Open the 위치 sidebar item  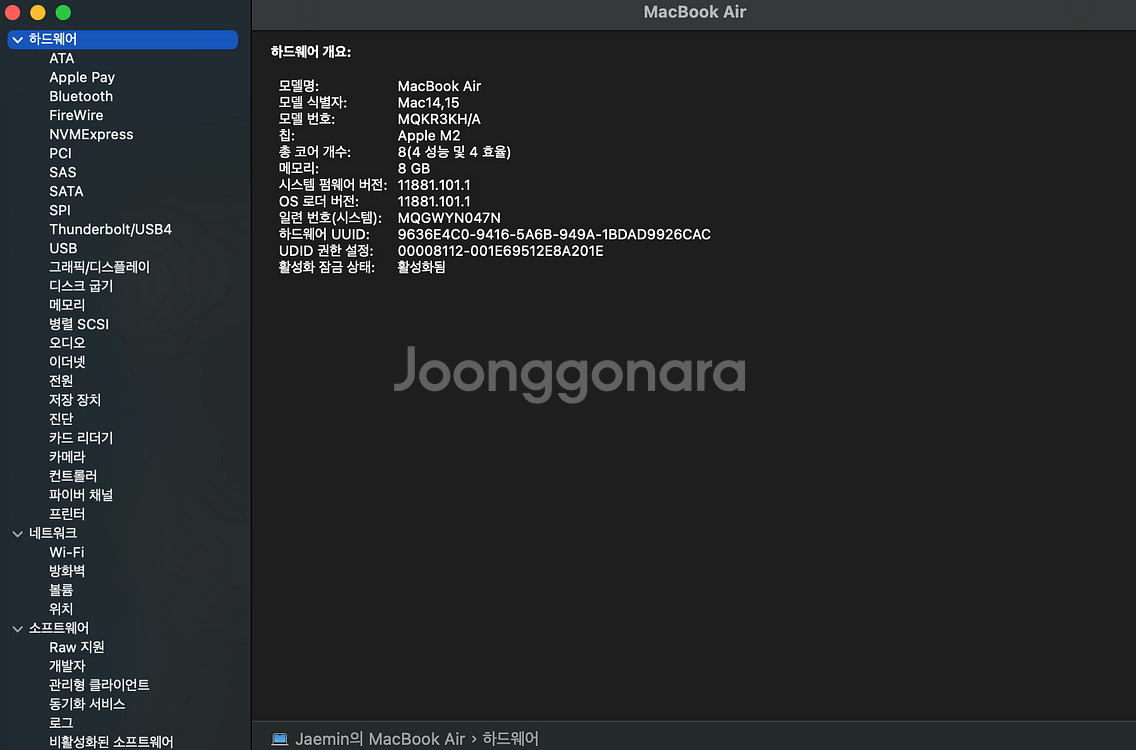click(61, 609)
